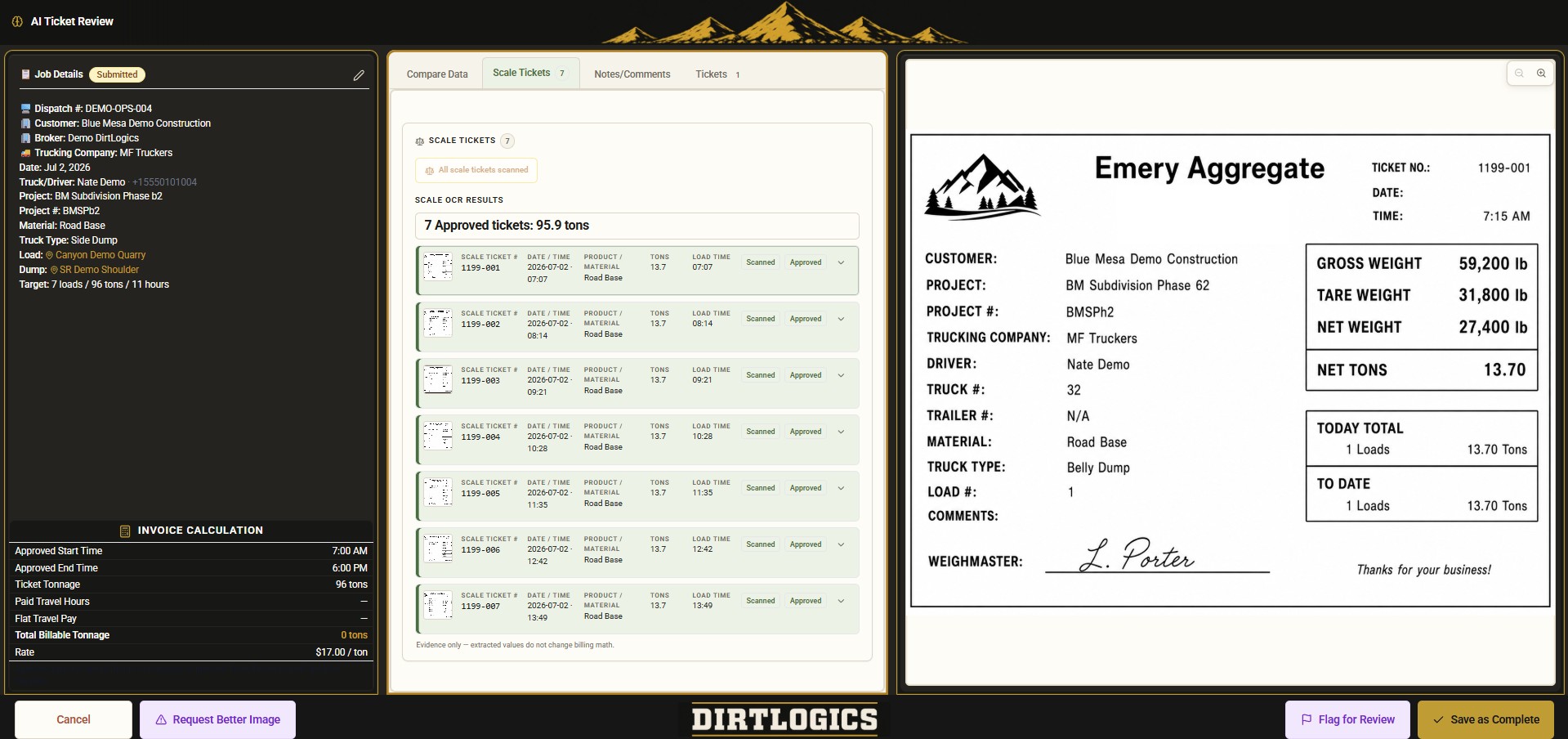This screenshot has height=739, width=1568.
Task: Click the All scale tickets scanned button
Action: click(476, 170)
